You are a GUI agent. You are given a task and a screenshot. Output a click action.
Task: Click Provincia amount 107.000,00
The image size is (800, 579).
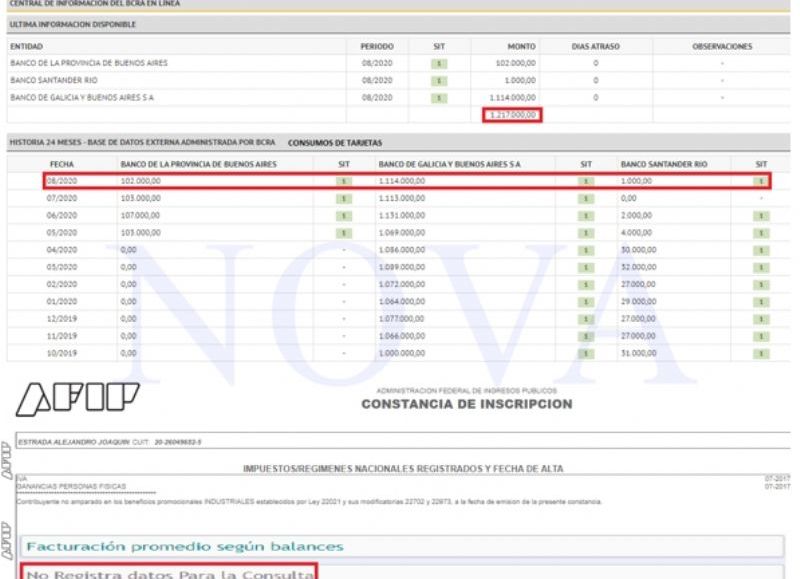[x=140, y=216]
